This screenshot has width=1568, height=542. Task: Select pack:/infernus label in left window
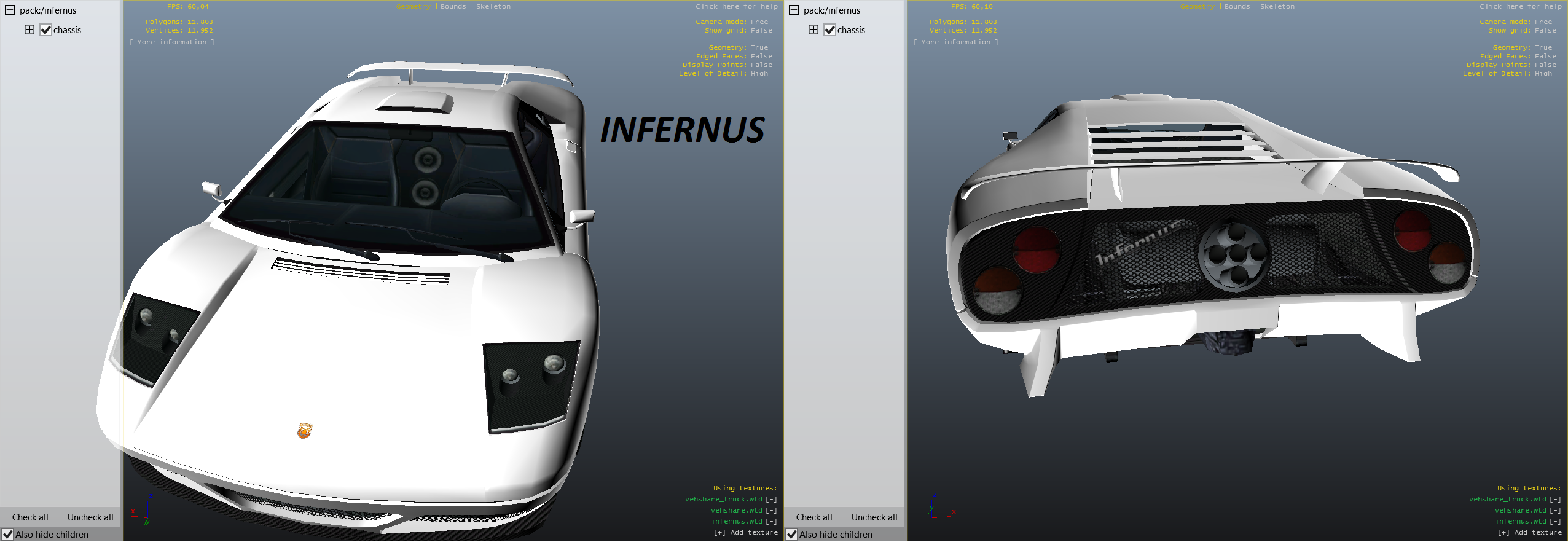pyautogui.click(x=48, y=10)
